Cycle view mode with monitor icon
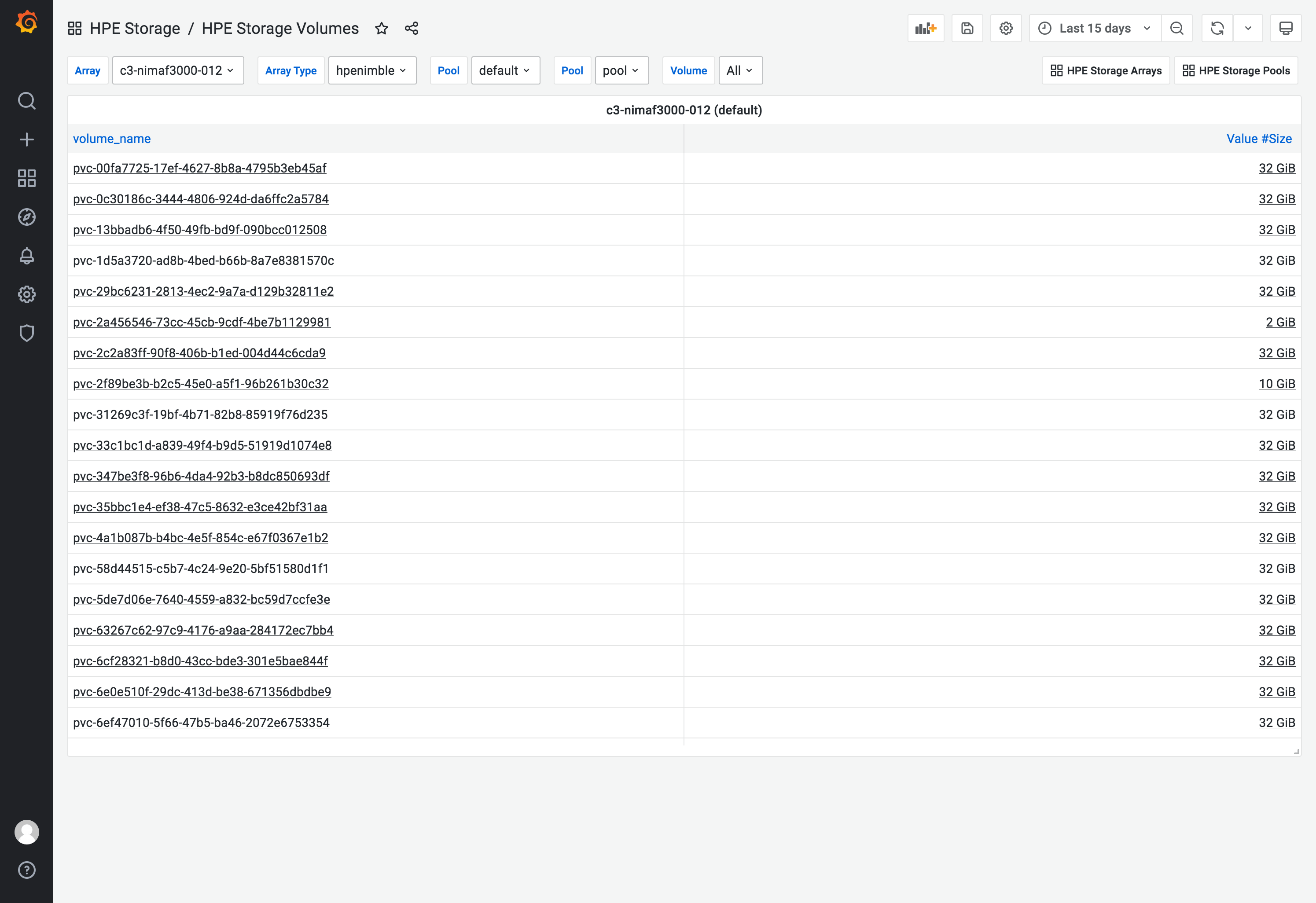Viewport: 1316px width, 903px height. [x=1286, y=28]
